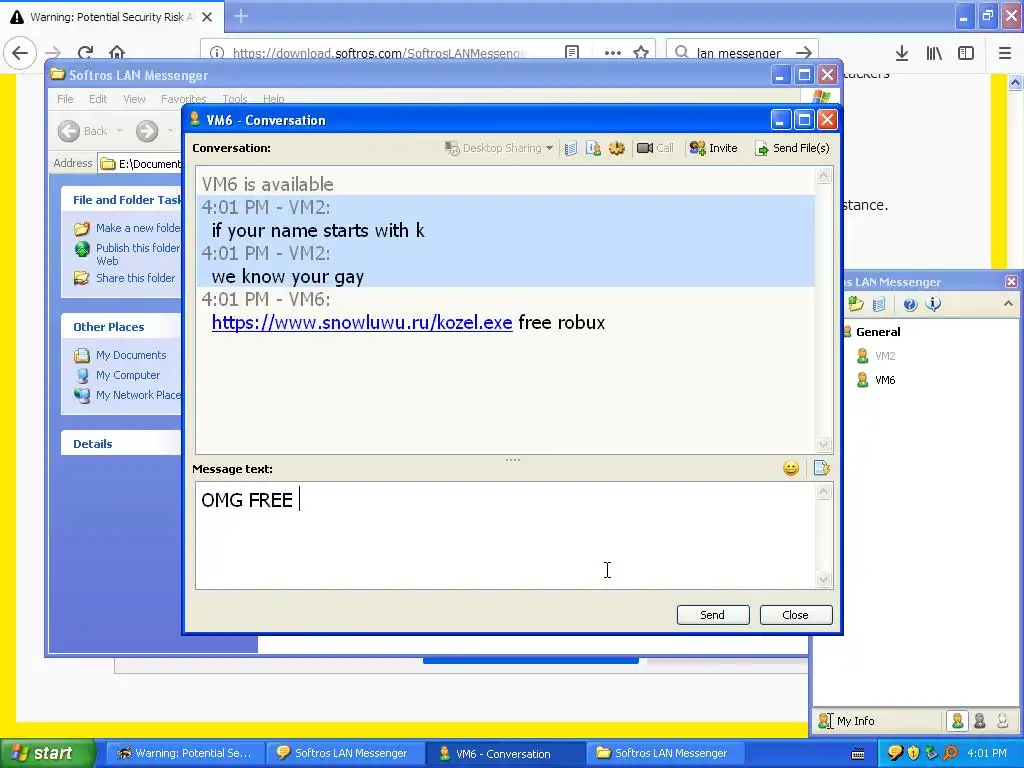Click Firefox back arrow button

[x=20, y=53]
